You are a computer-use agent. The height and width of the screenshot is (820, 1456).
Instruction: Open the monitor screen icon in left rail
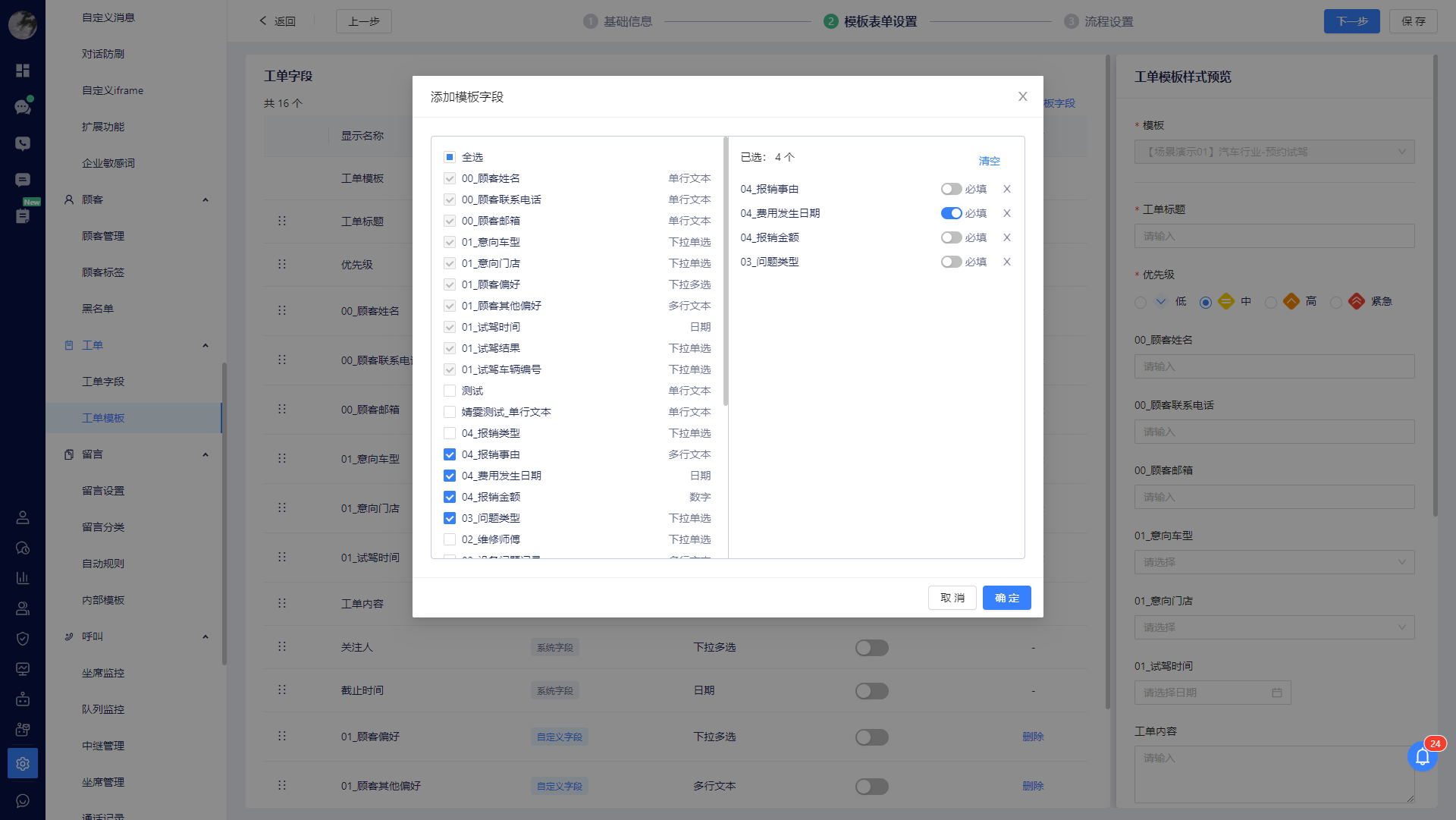pos(23,669)
